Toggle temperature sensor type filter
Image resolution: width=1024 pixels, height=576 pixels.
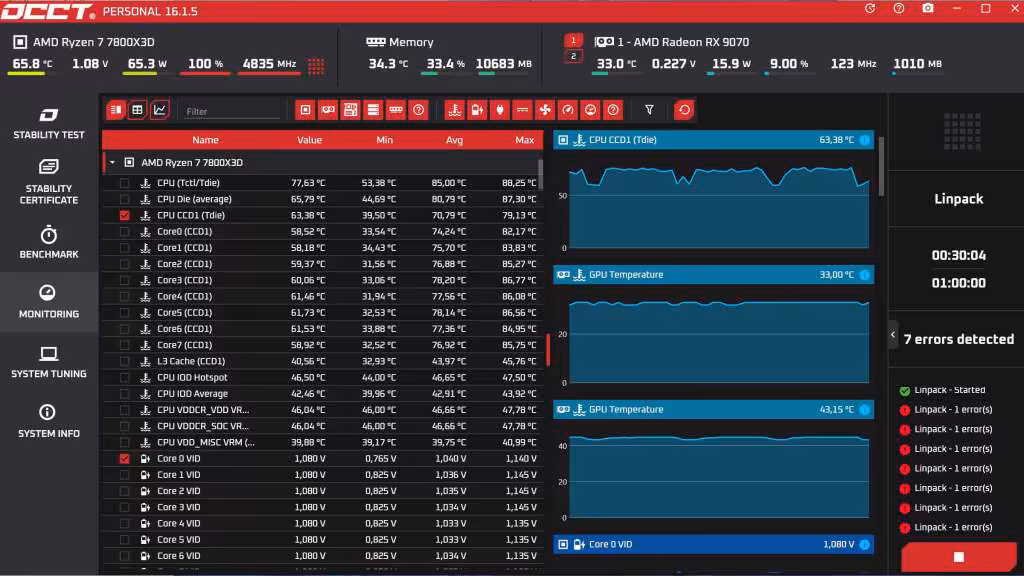tap(455, 110)
